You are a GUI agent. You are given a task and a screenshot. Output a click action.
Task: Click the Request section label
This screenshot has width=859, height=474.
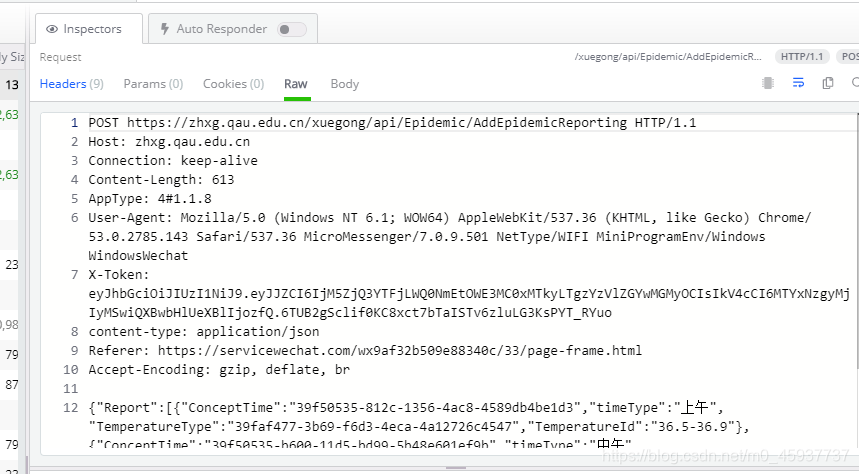(60, 57)
